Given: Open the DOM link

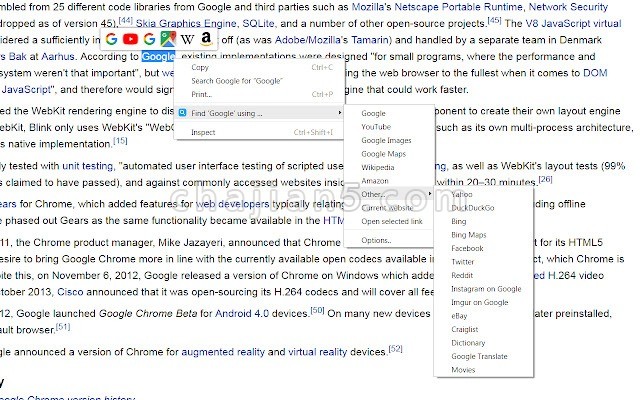Looking at the screenshot, I should click(x=595, y=73).
